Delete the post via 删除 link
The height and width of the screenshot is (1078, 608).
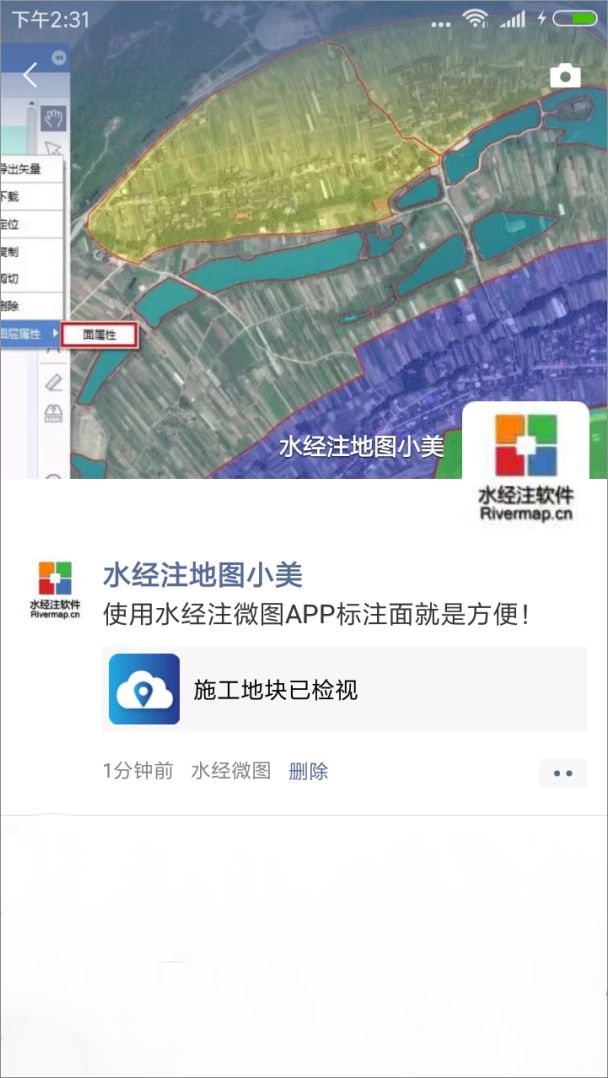point(308,771)
